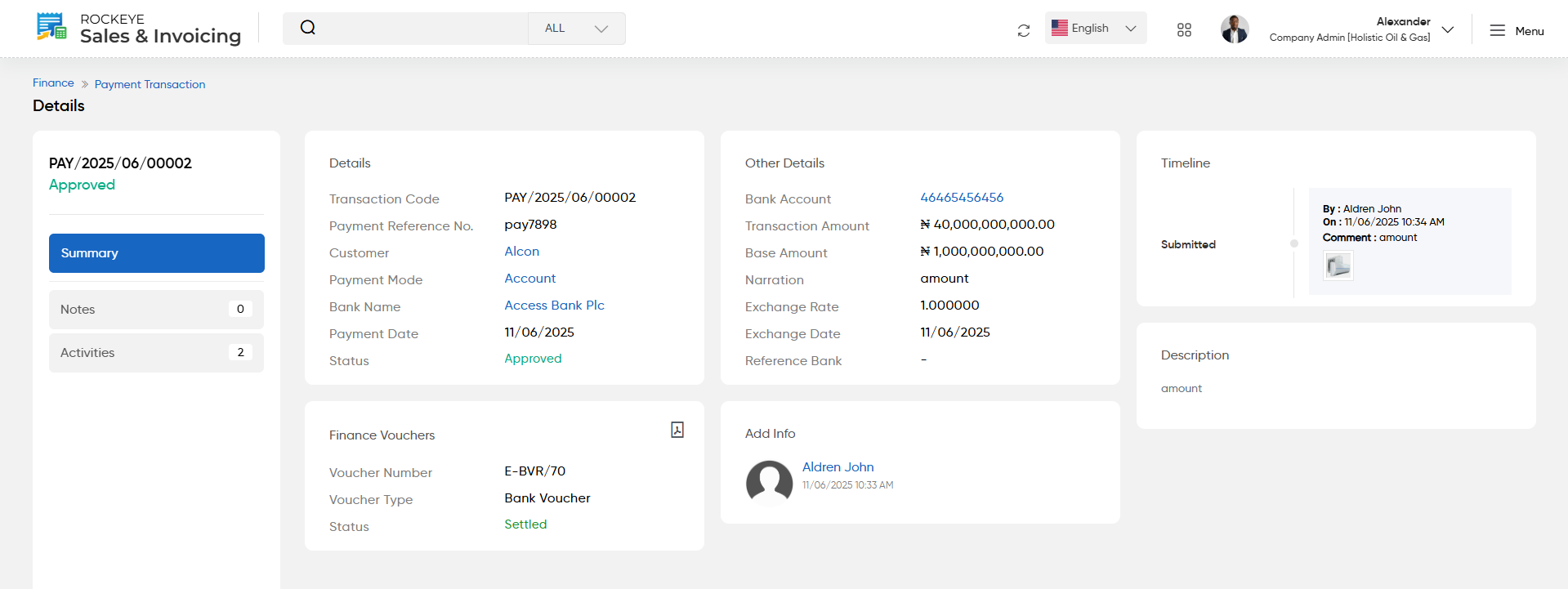Download Finance Vouchers PDF icon
This screenshot has height=589, width=1568.
pos(677,430)
